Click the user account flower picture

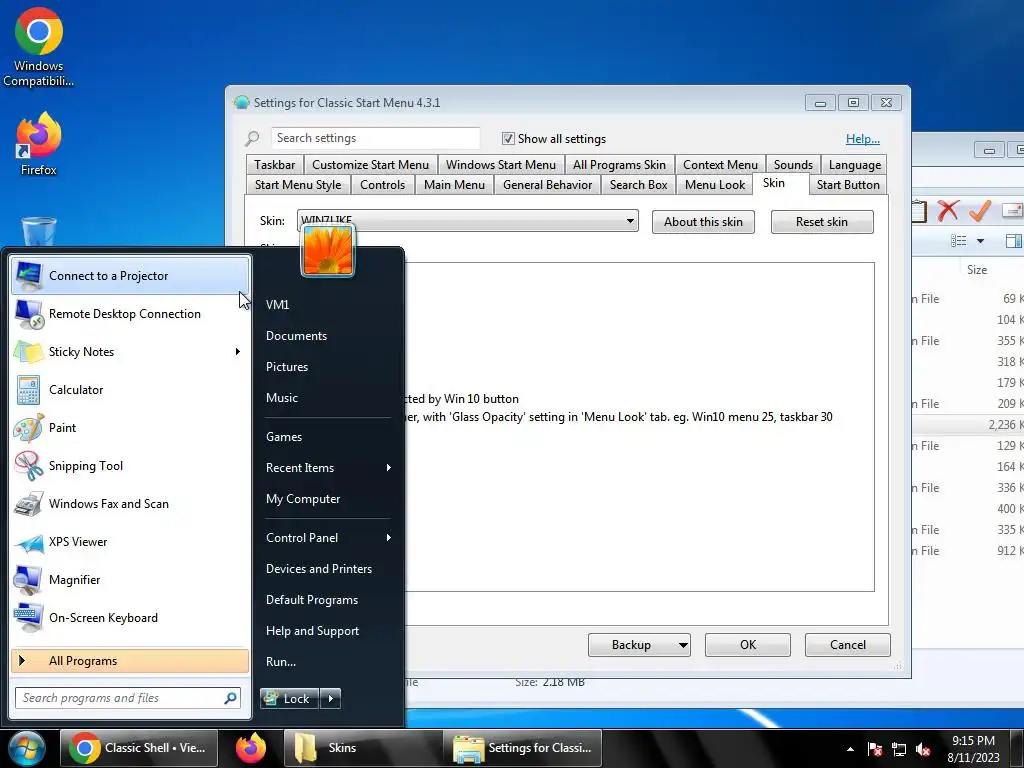[x=327, y=251]
